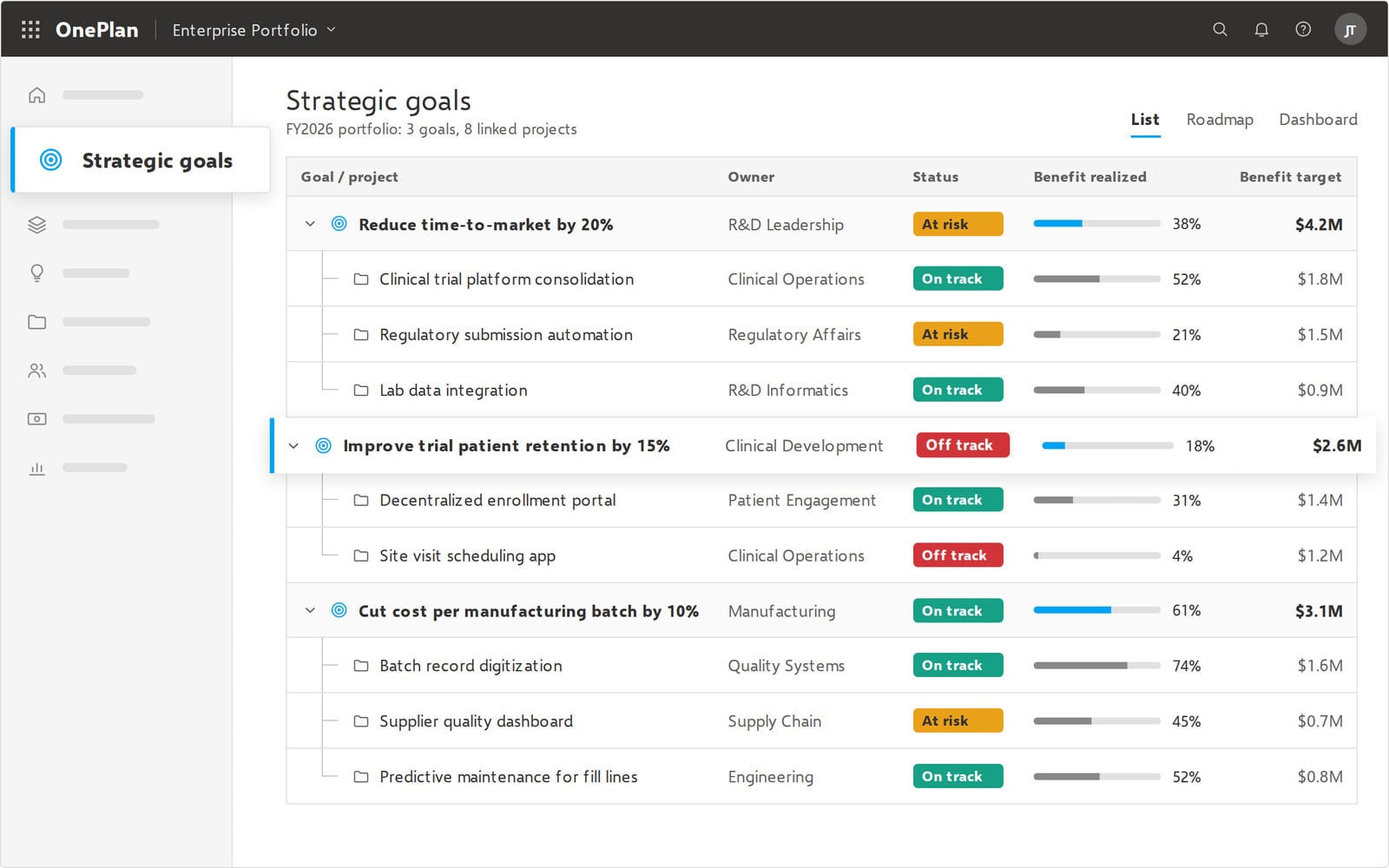The height and width of the screenshot is (868, 1389).
Task: Click the folder sidebar icon
Action: coord(36,322)
